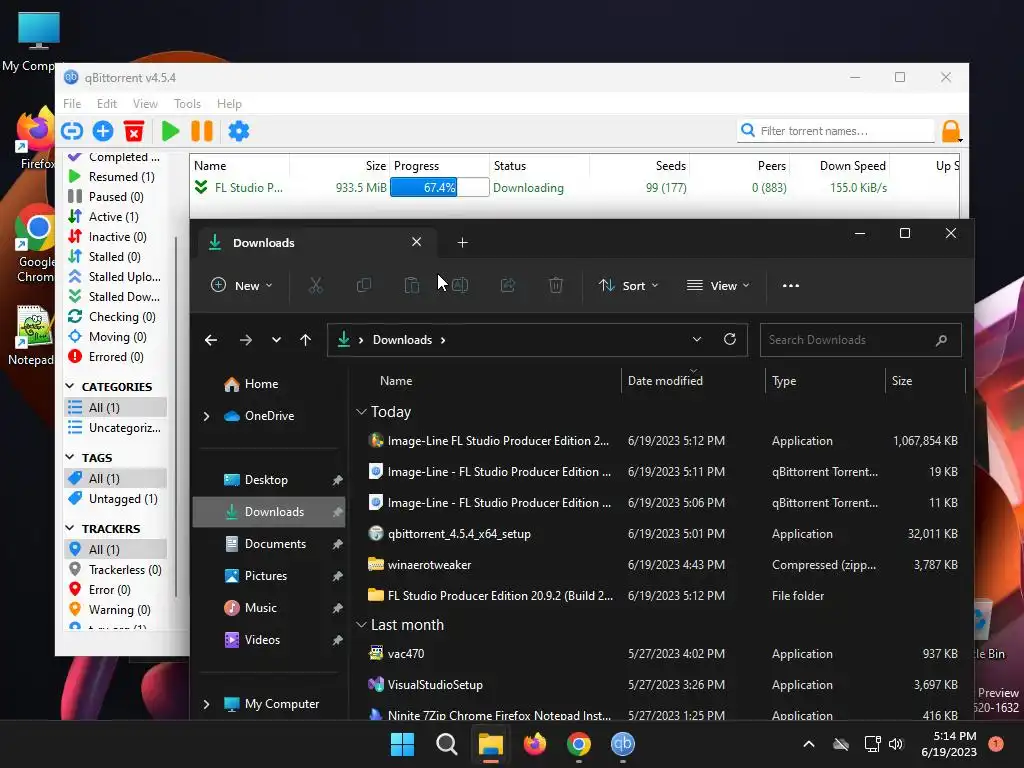Image resolution: width=1024 pixels, height=768 pixels.
Task: Click the orange lock UI icon
Action: [x=951, y=131]
